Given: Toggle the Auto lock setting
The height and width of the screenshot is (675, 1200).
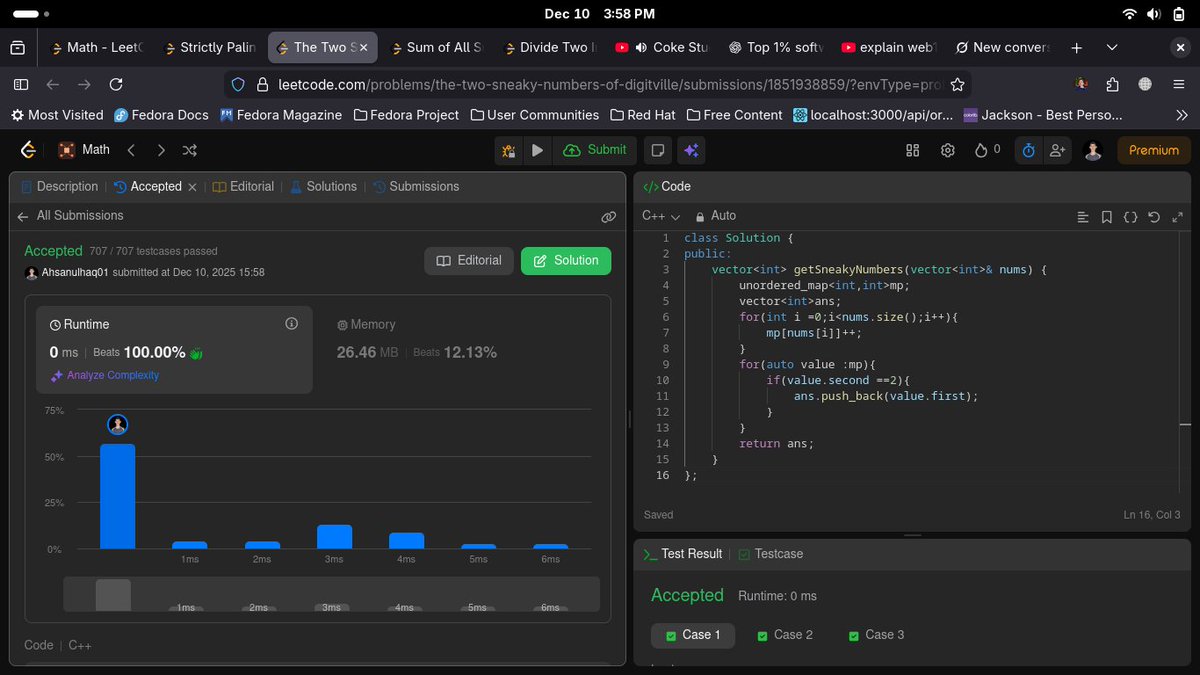Looking at the screenshot, I should pos(715,216).
